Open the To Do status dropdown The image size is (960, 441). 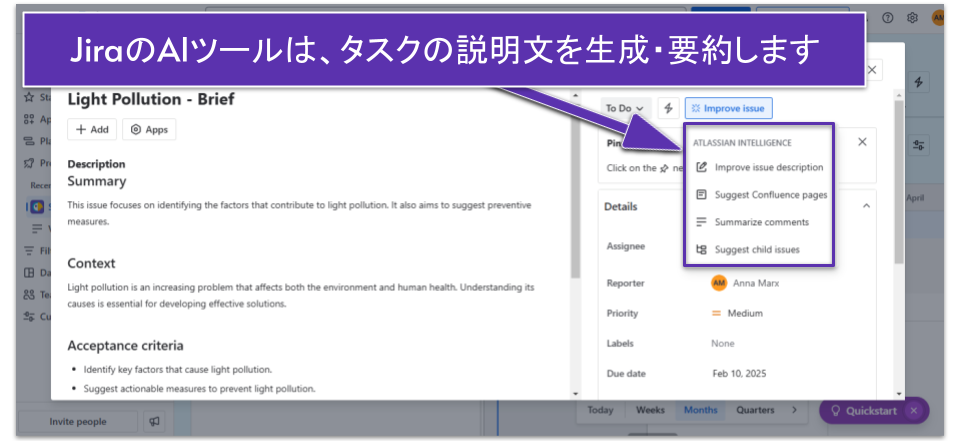click(x=624, y=108)
